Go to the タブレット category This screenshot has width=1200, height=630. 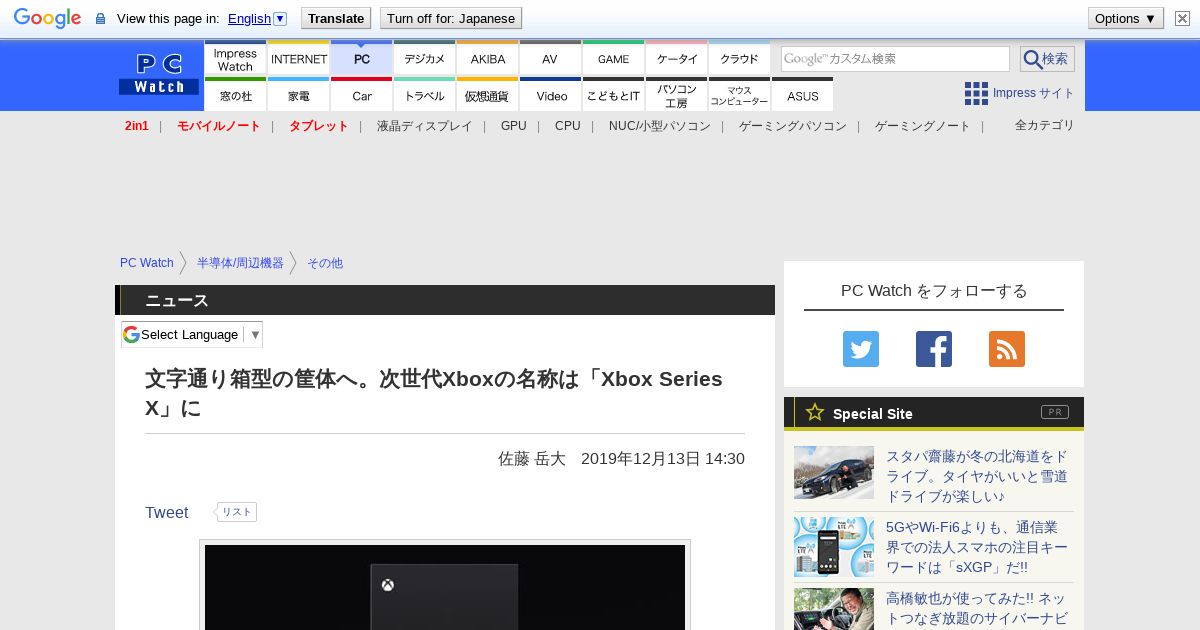click(318, 126)
